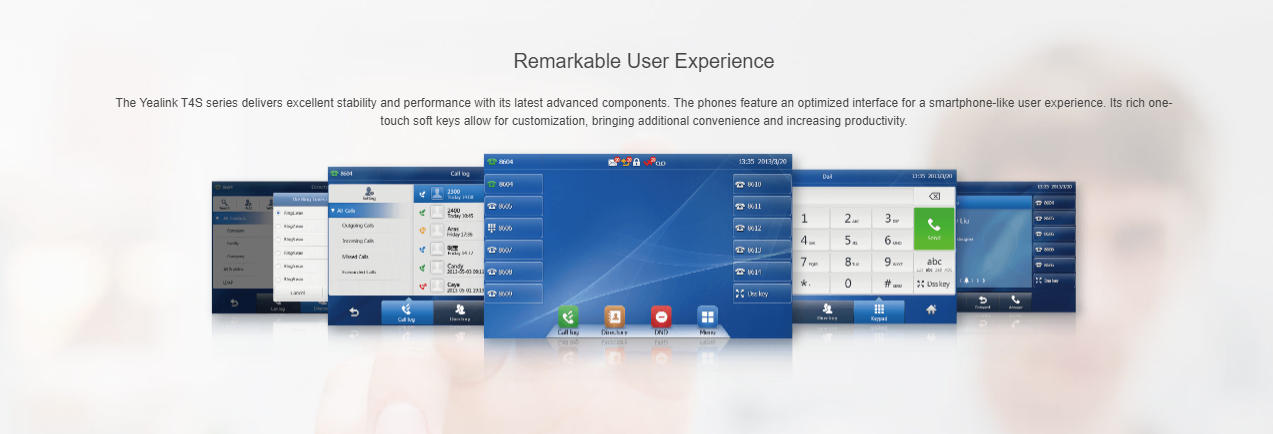The height and width of the screenshot is (434, 1273).
Task: Tap the home icon on Dial screen
Action: [x=931, y=311]
